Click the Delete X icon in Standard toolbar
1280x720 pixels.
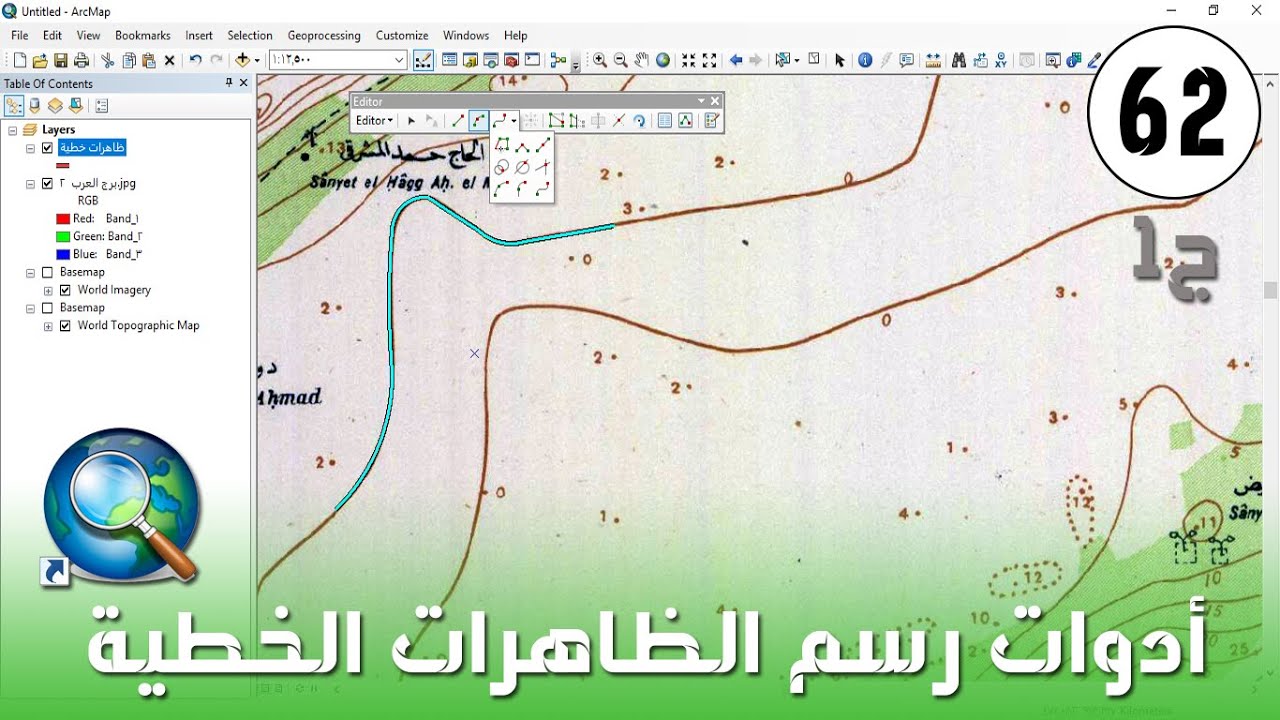(170, 60)
